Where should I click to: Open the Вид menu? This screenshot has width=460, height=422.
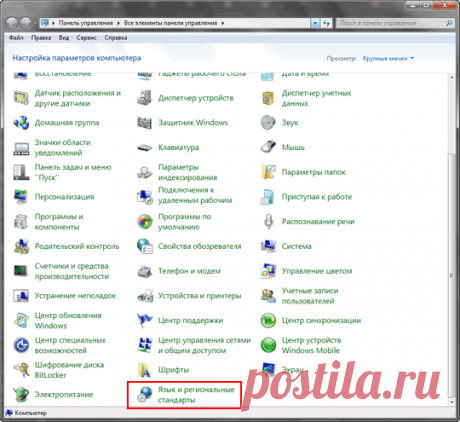click(x=64, y=38)
